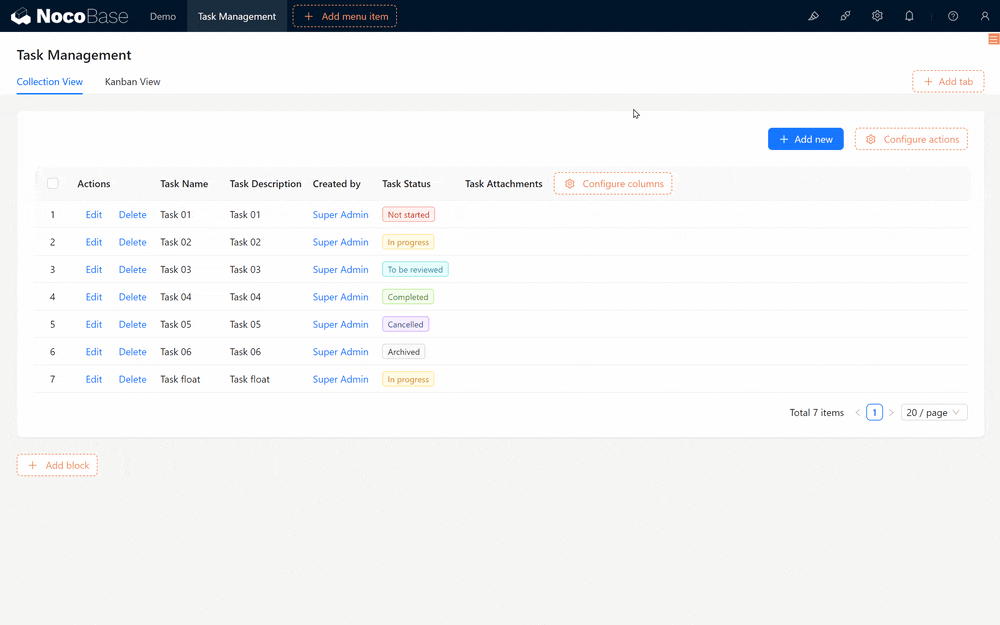Edit the Task 05 row
The height and width of the screenshot is (625, 1000).
94,325
